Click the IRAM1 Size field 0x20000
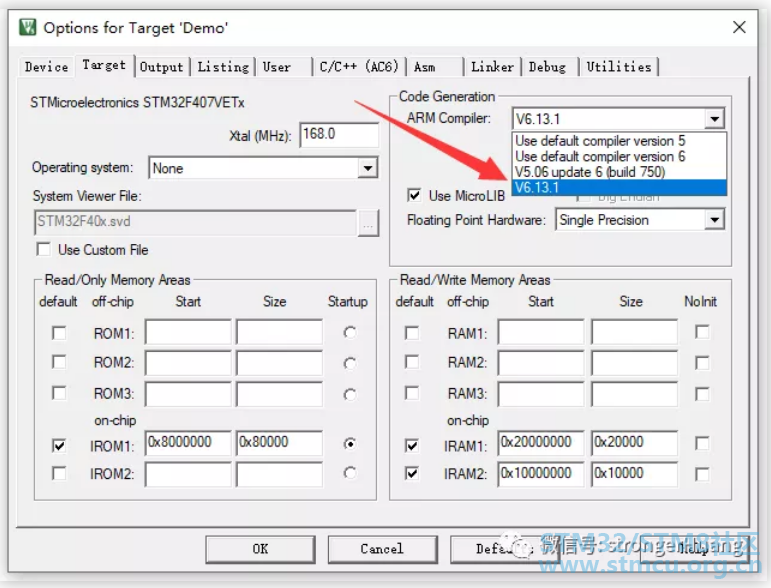This screenshot has width=771, height=588. 634,443
